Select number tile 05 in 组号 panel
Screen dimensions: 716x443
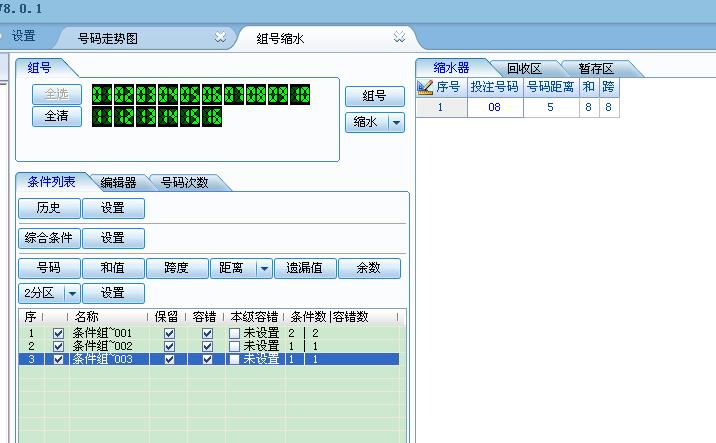pyautogui.click(x=192, y=96)
